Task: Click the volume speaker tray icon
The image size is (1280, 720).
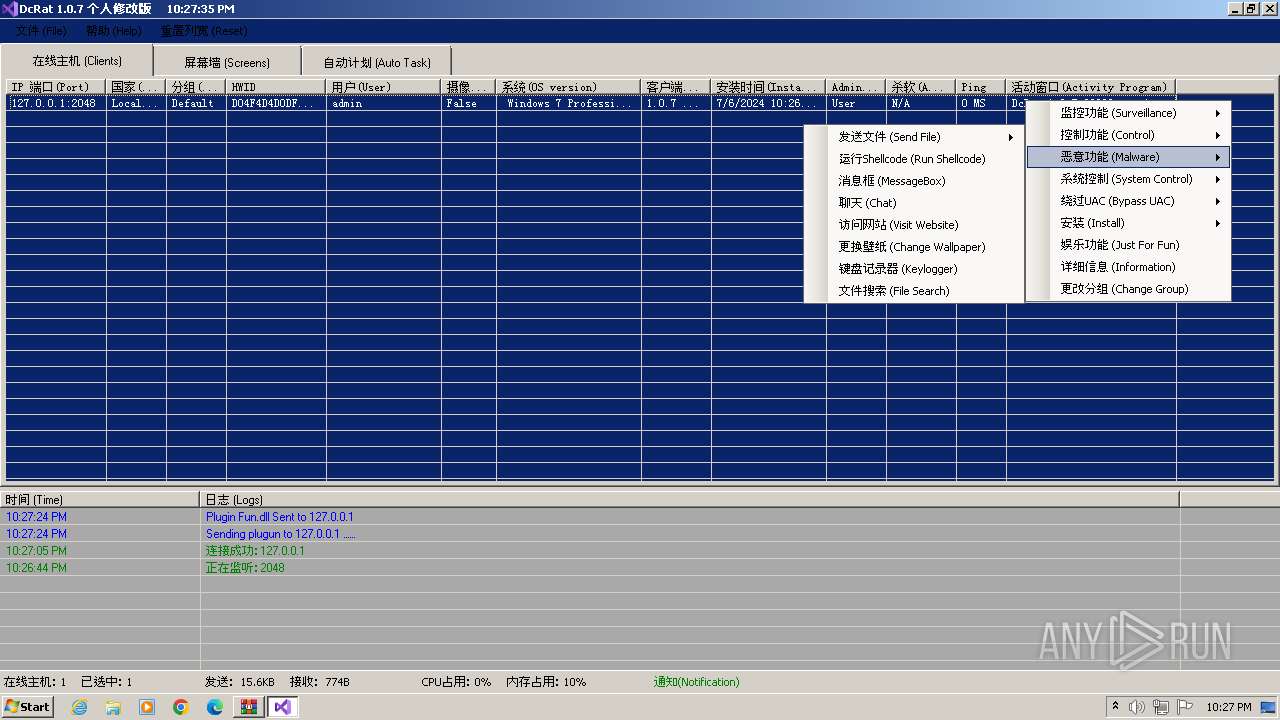Action: pyautogui.click(x=1136, y=707)
